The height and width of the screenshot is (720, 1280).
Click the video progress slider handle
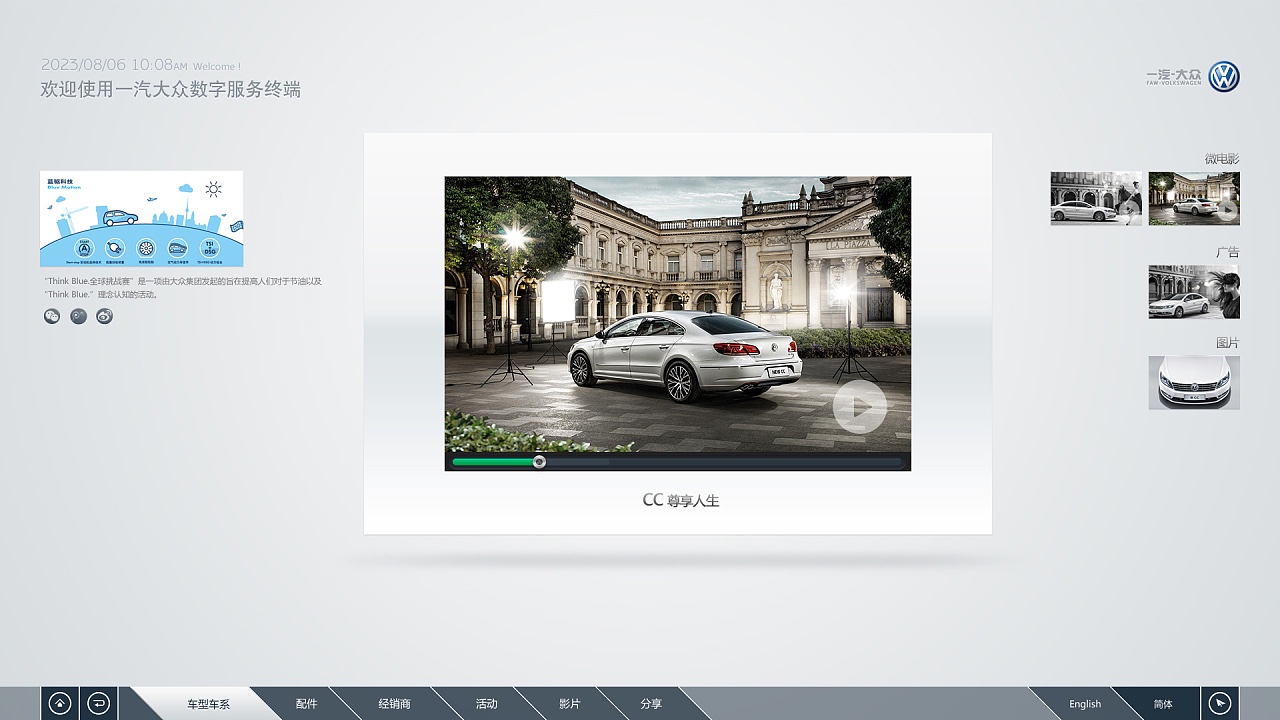[540, 462]
